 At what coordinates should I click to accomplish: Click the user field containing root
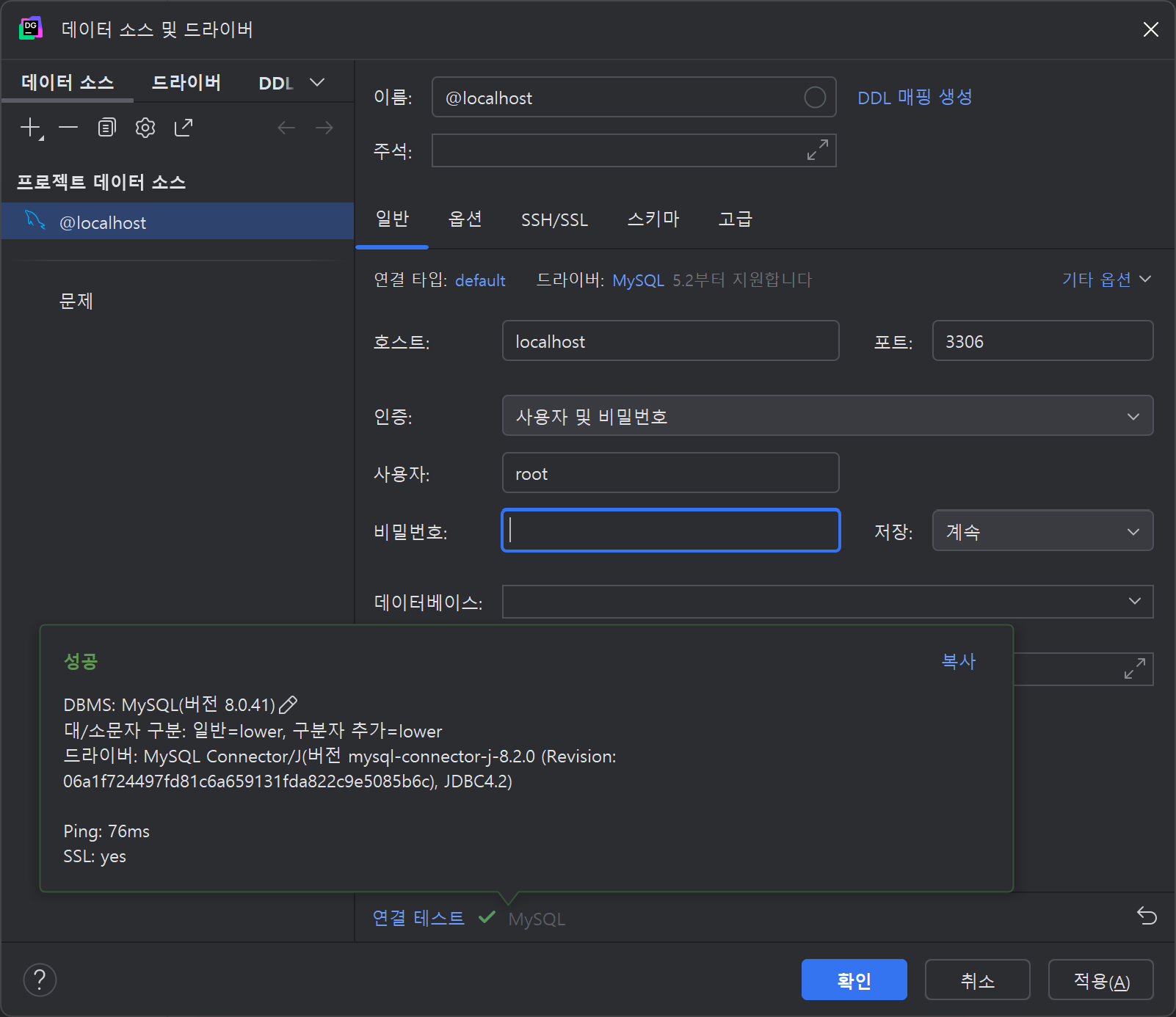[x=670, y=473]
